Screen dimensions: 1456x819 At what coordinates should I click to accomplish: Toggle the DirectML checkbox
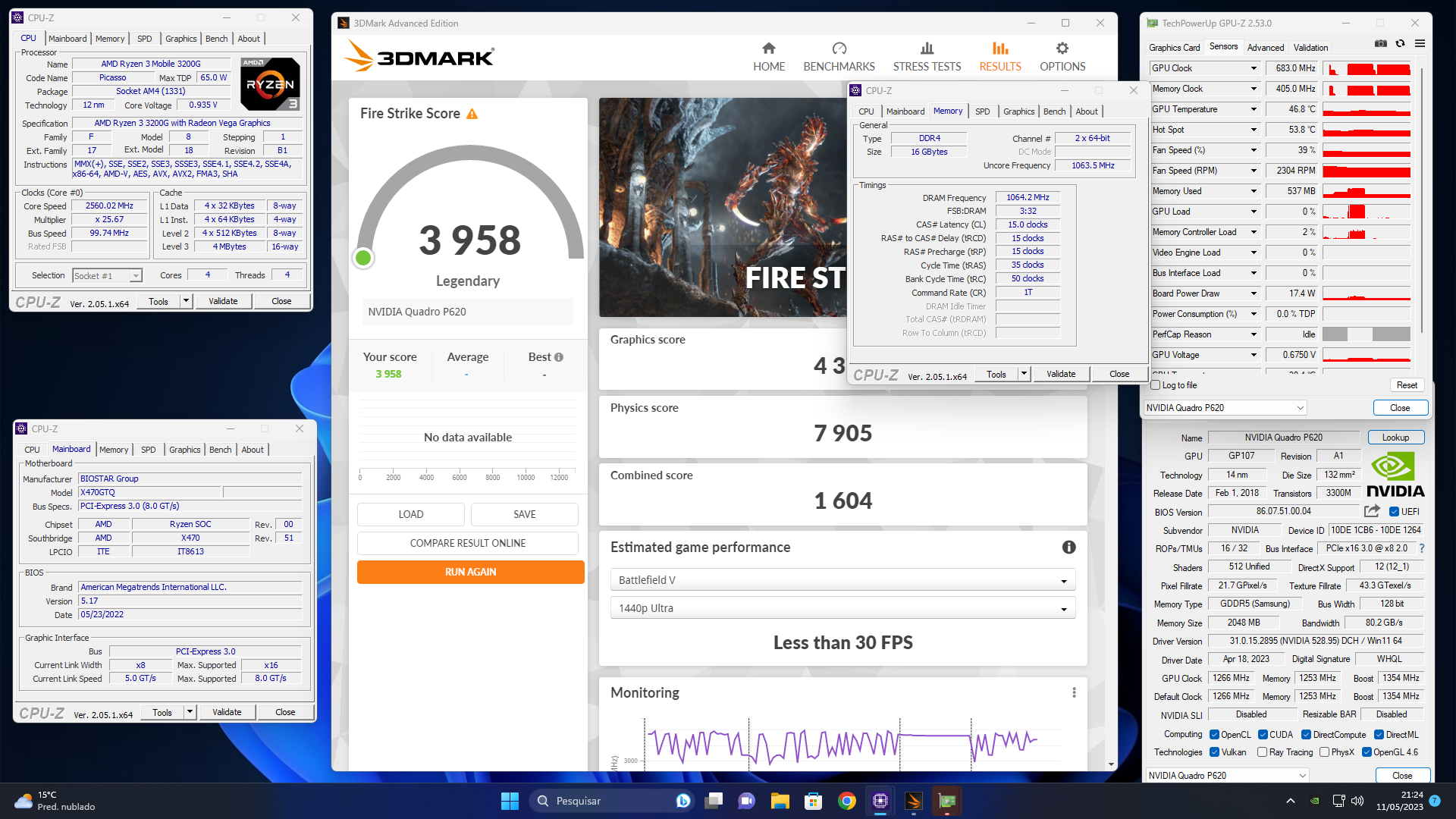[x=1379, y=735]
